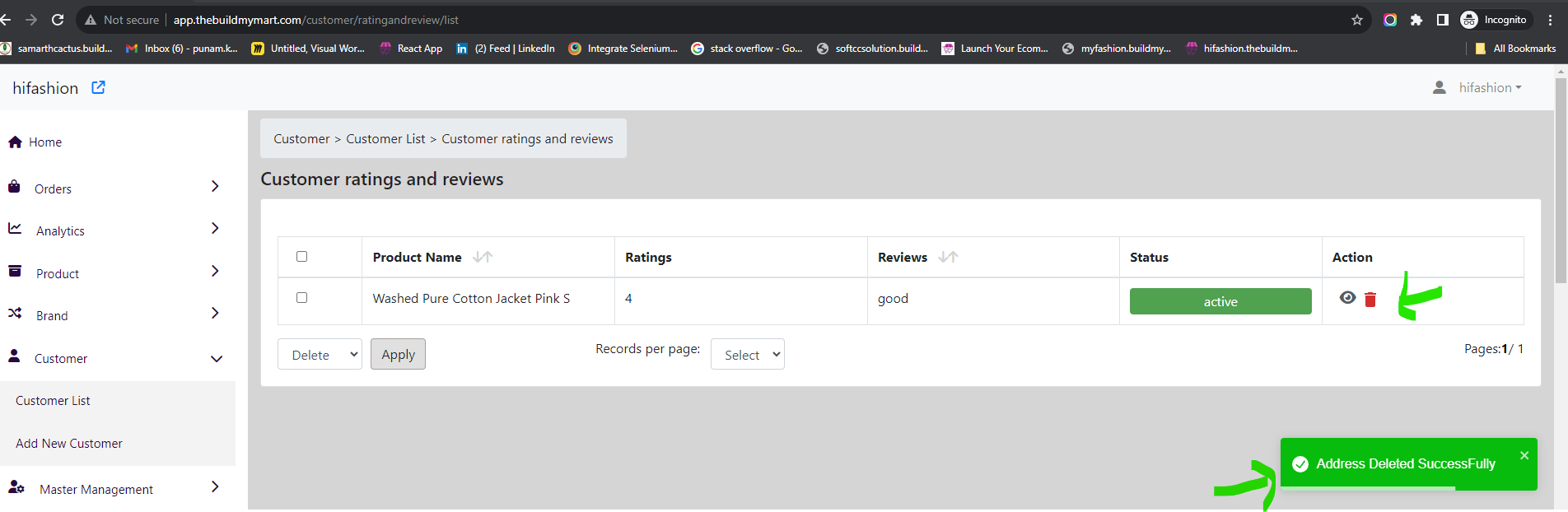Expand the Analytics menu chevron
The image size is (1568, 512).
(215, 229)
